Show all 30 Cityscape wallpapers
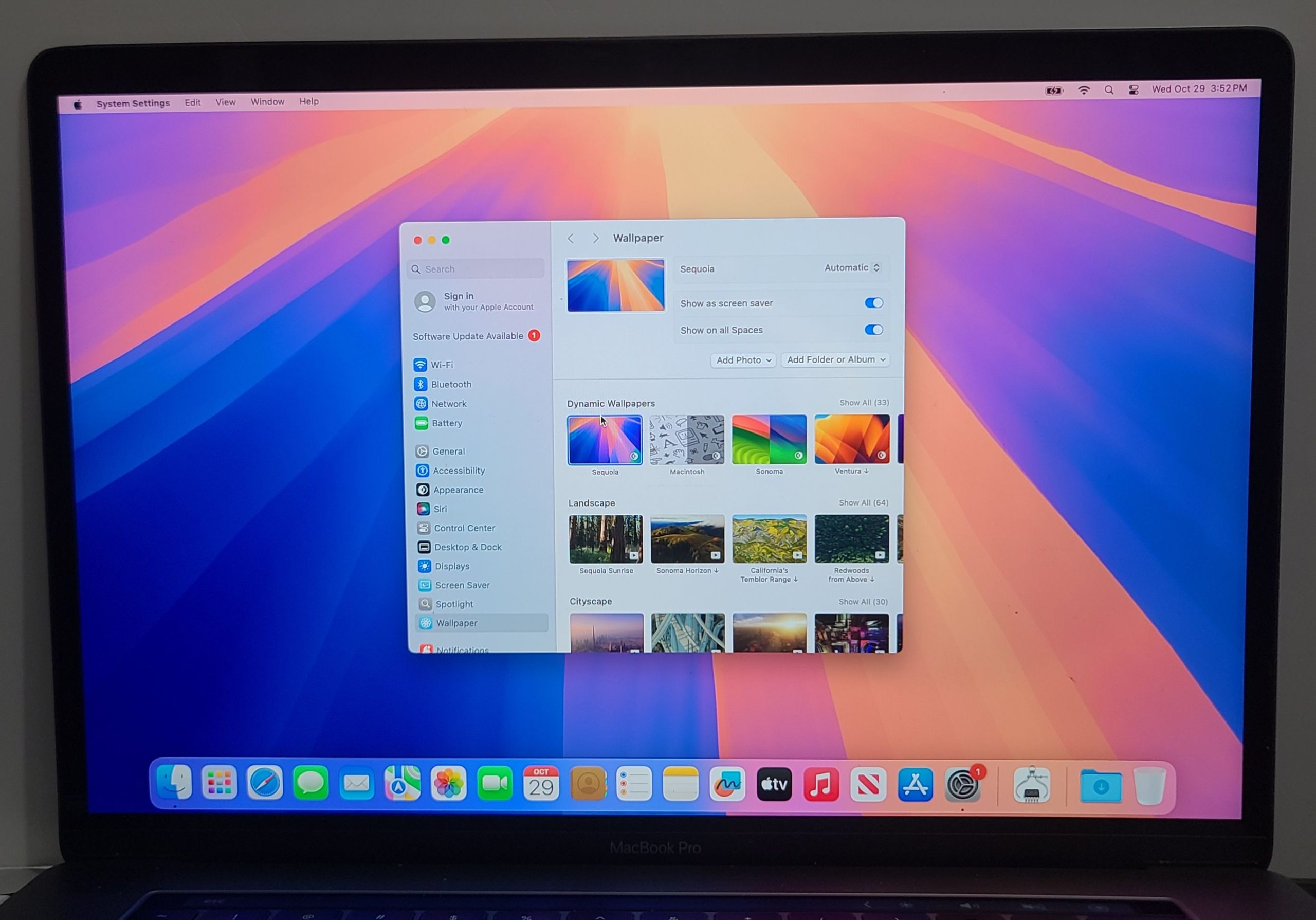Image resolution: width=1316 pixels, height=920 pixels. tap(863, 602)
